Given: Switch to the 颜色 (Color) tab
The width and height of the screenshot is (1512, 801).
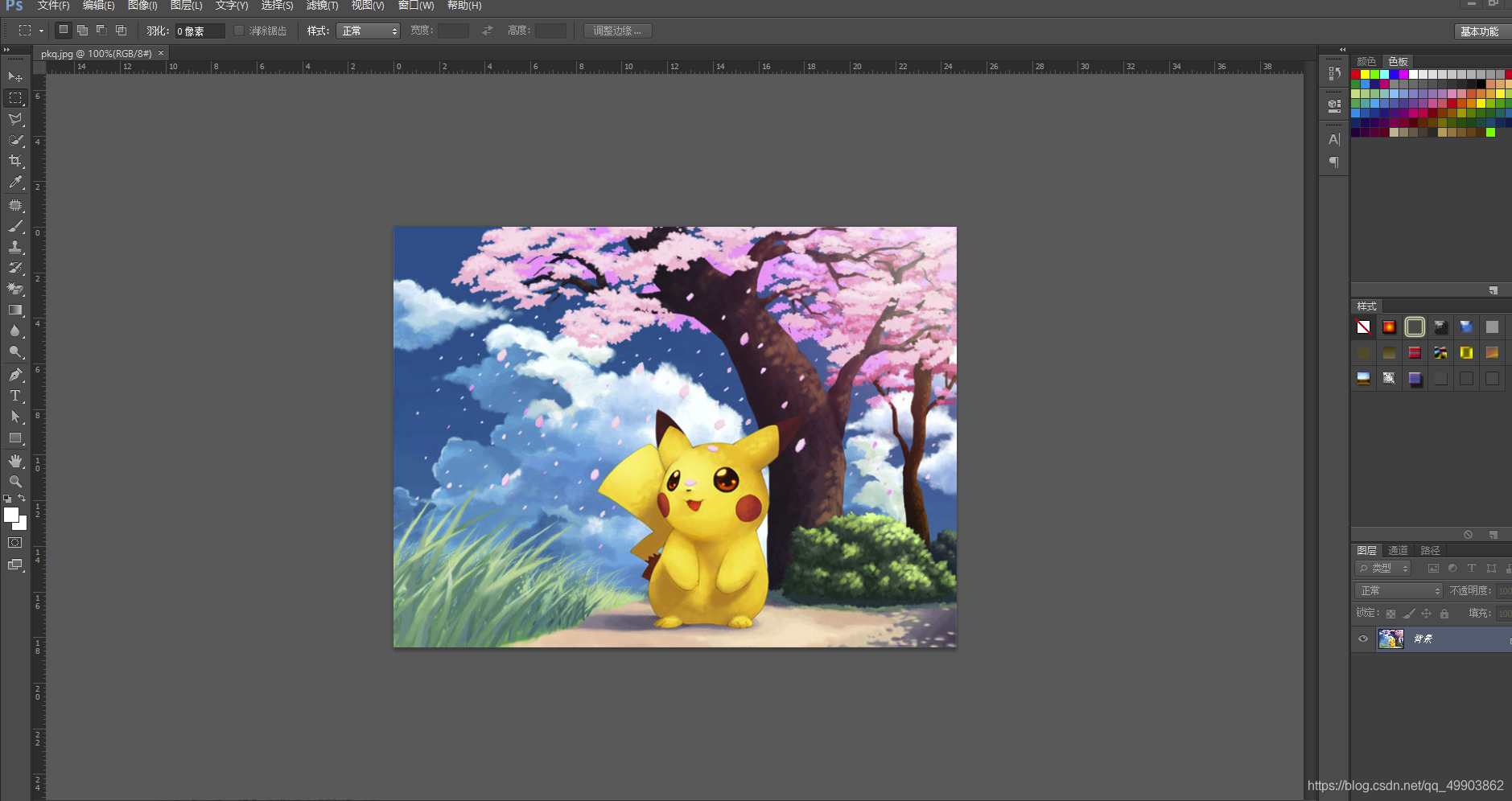Looking at the screenshot, I should [1366, 62].
